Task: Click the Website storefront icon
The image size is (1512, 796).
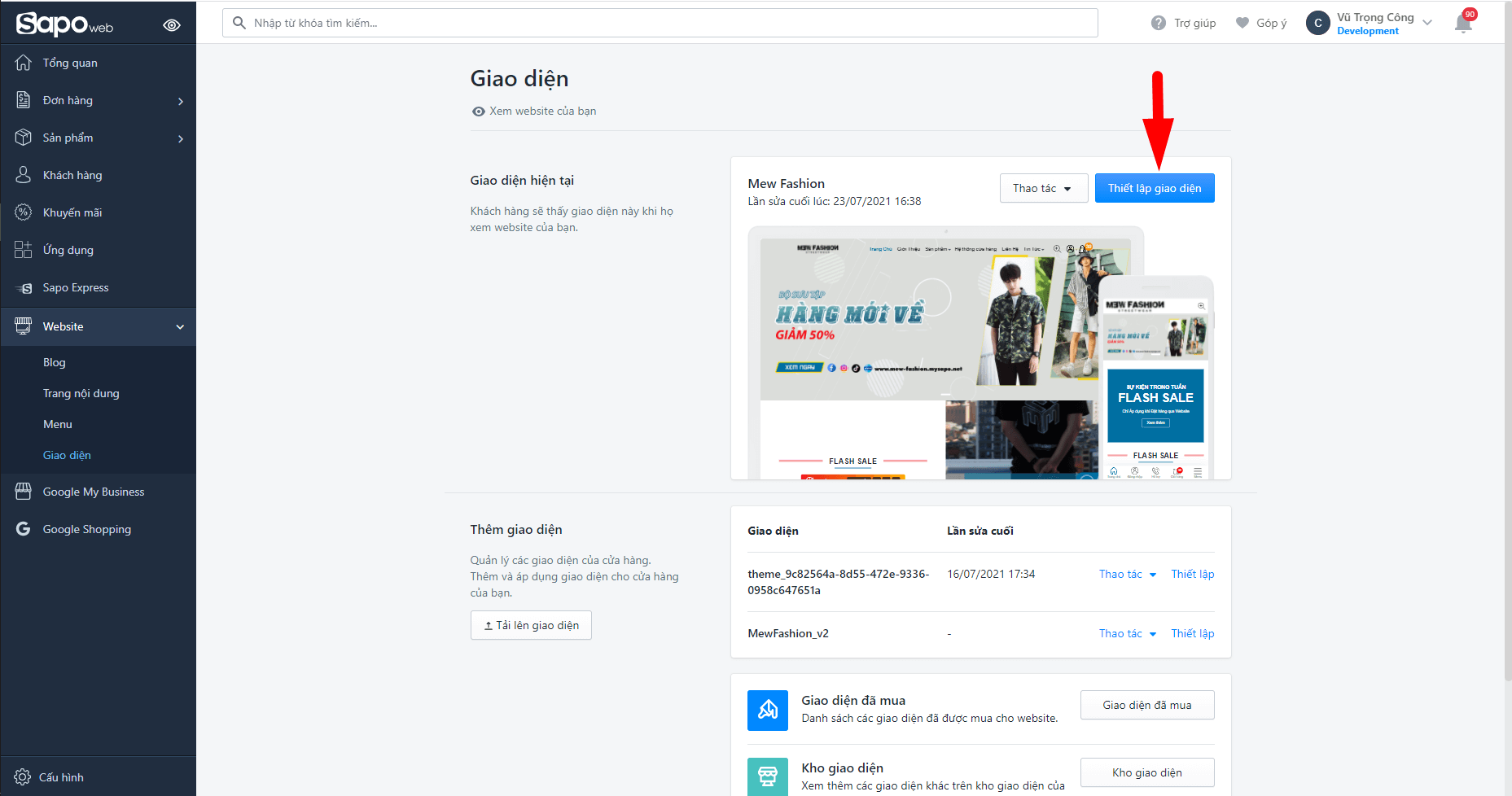Action: pyautogui.click(x=24, y=326)
